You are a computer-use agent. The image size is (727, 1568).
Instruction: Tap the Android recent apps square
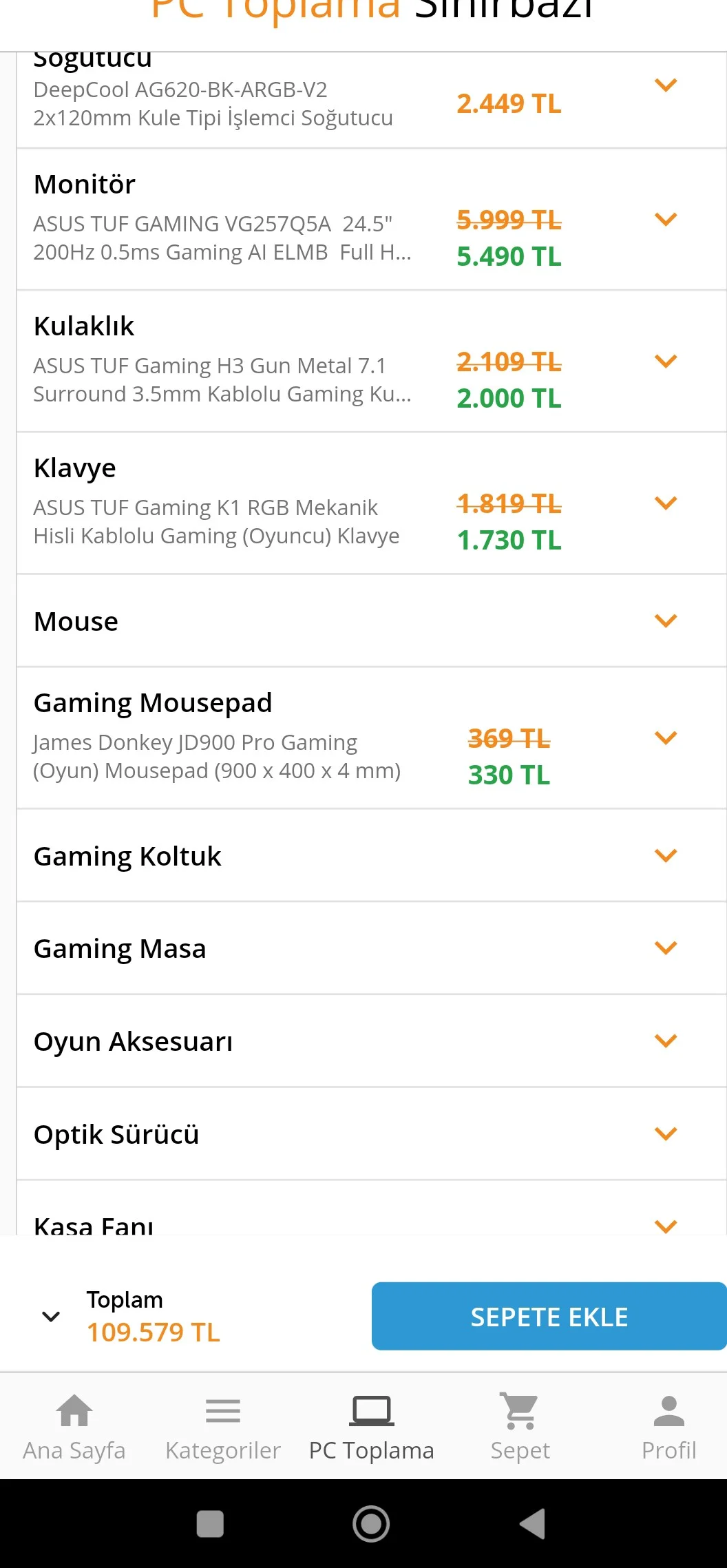click(x=210, y=1523)
